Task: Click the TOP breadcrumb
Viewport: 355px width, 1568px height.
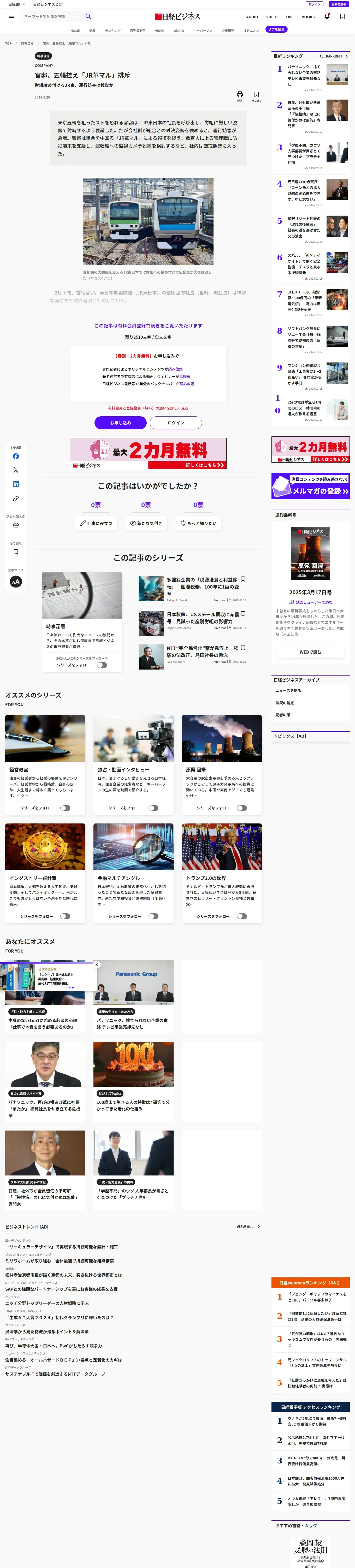Action: pyautogui.click(x=9, y=43)
